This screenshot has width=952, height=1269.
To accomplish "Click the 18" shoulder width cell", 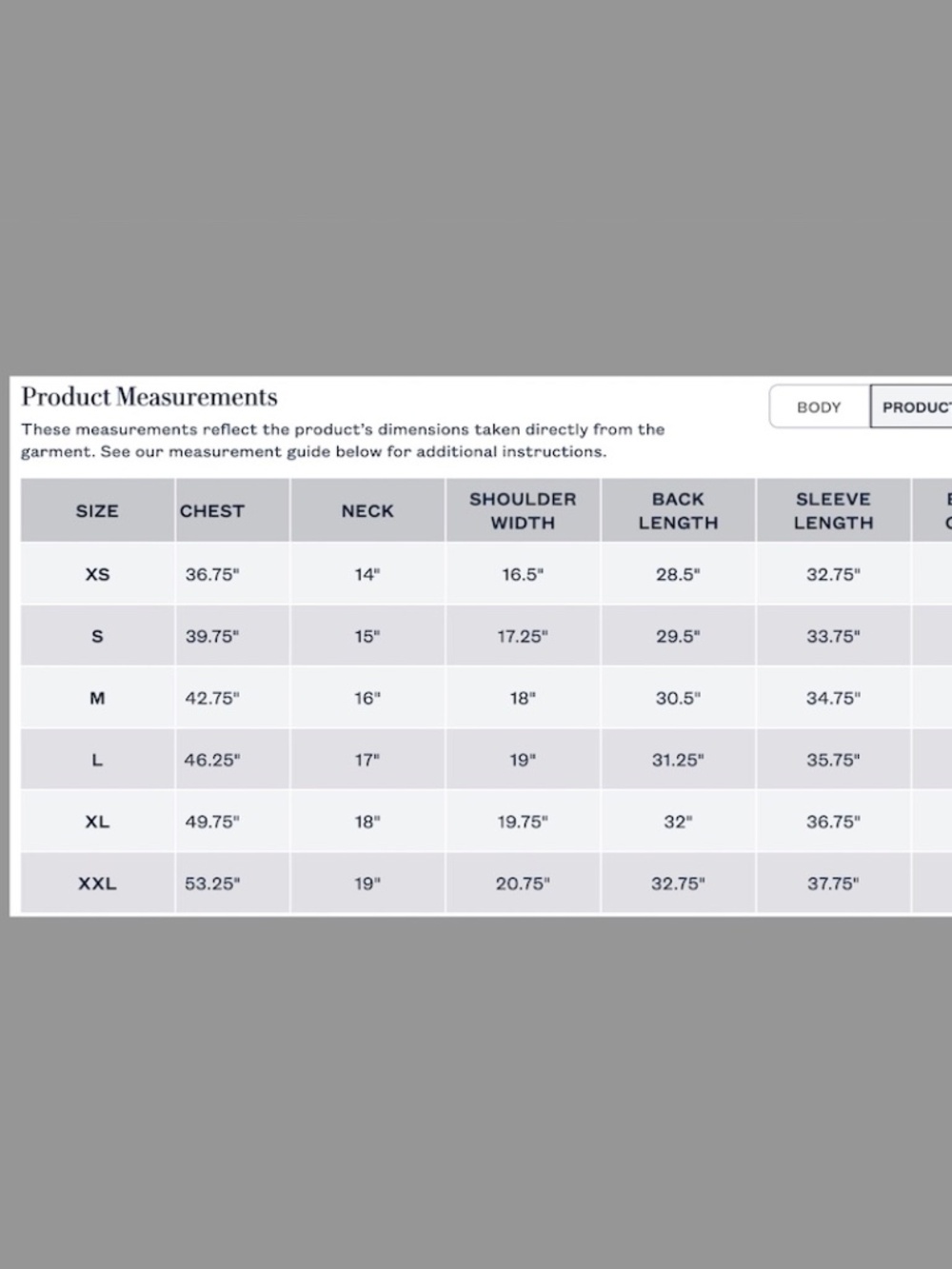I will pyautogui.click(x=523, y=699).
